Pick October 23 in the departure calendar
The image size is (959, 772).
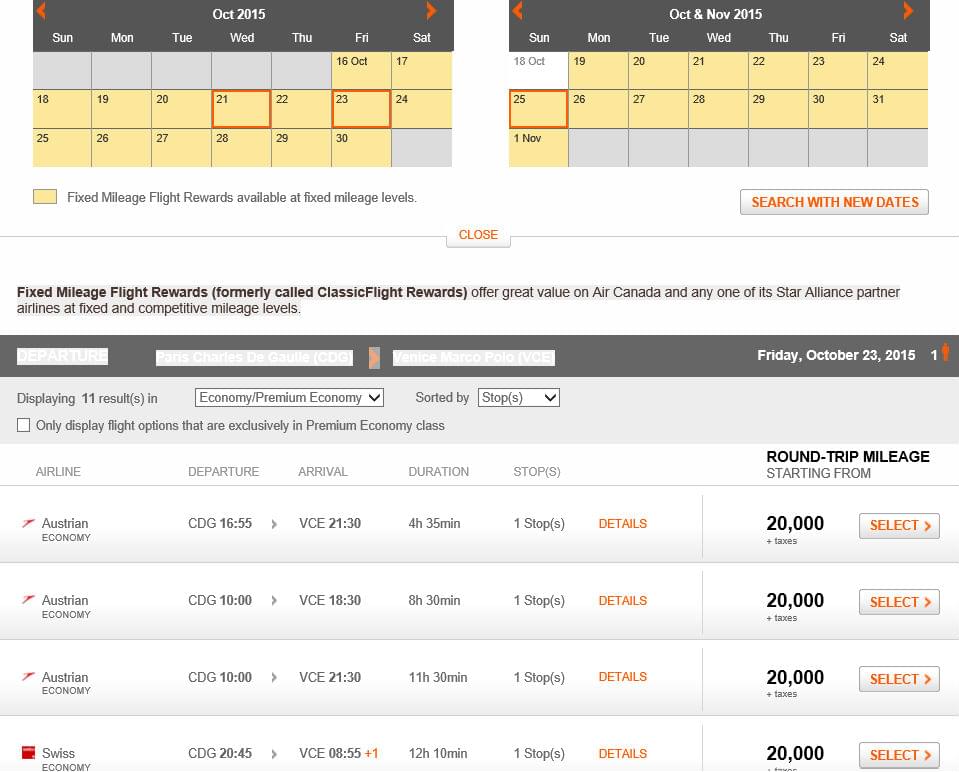[x=361, y=109]
